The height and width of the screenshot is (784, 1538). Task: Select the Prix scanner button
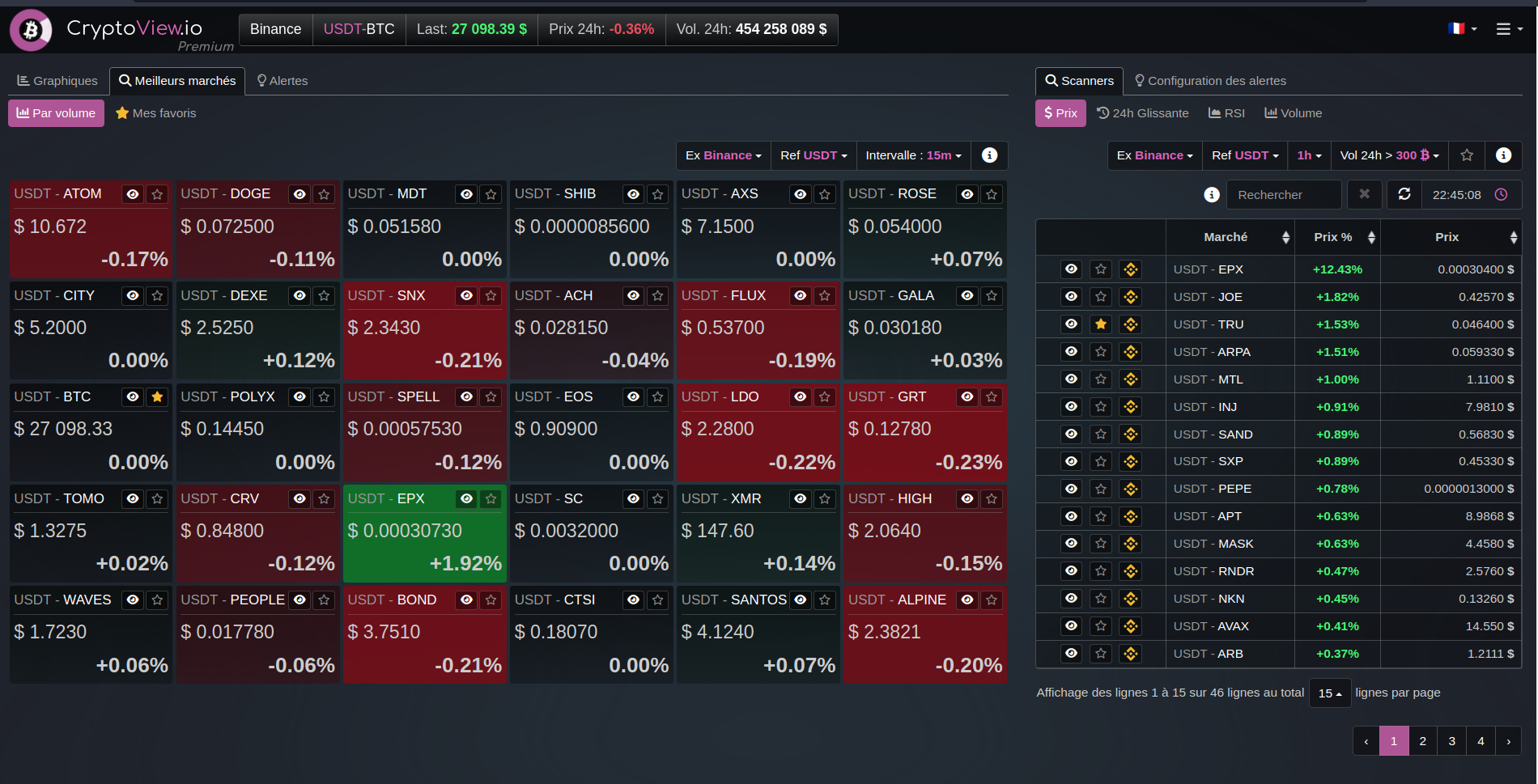[x=1060, y=113]
